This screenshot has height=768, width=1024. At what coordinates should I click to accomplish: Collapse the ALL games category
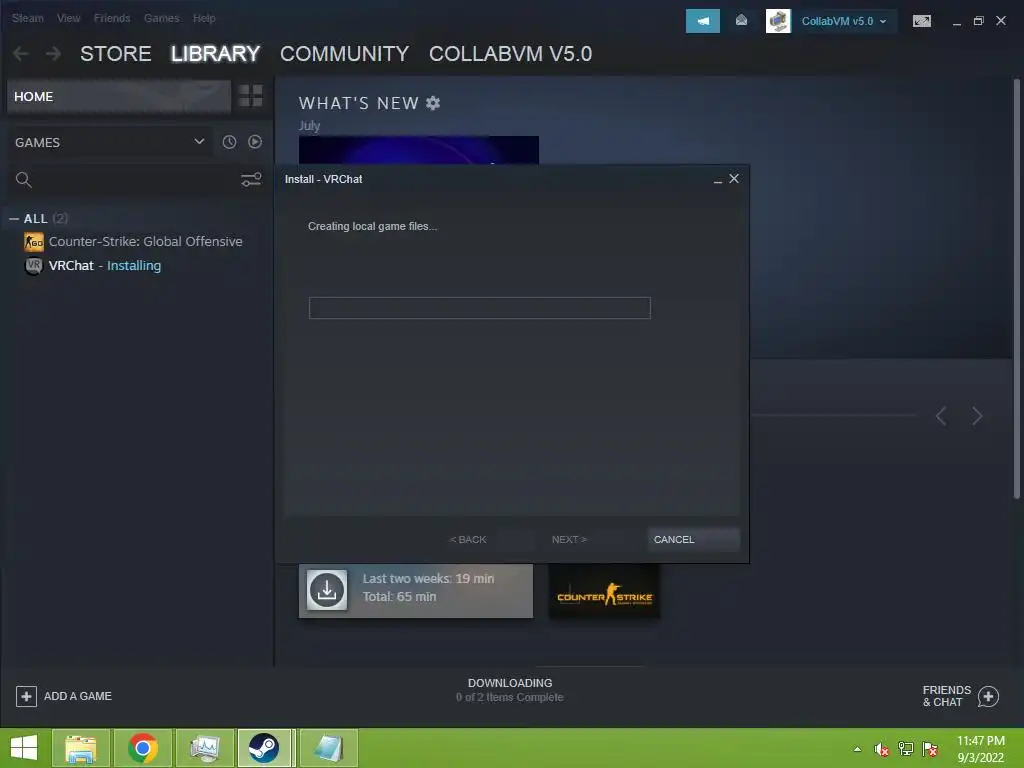pyautogui.click(x=14, y=219)
